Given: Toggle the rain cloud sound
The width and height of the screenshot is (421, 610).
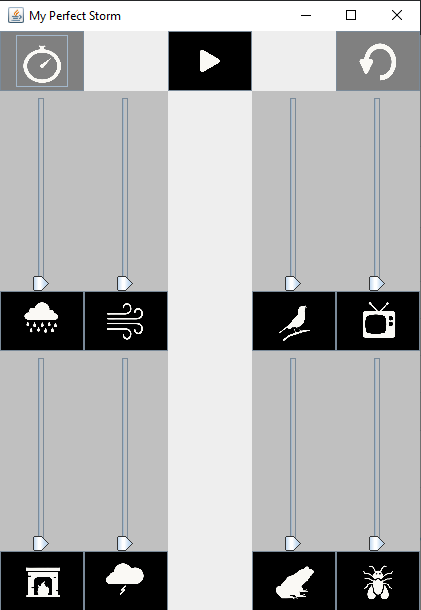Looking at the screenshot, I should 42,321.
